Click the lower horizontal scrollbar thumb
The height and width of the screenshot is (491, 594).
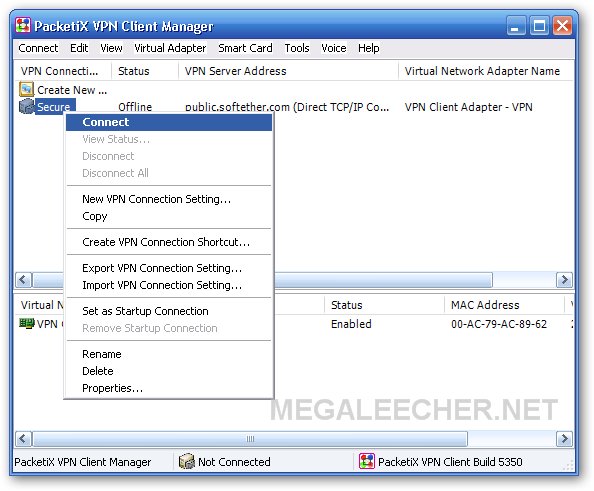(x=250, y=439)
